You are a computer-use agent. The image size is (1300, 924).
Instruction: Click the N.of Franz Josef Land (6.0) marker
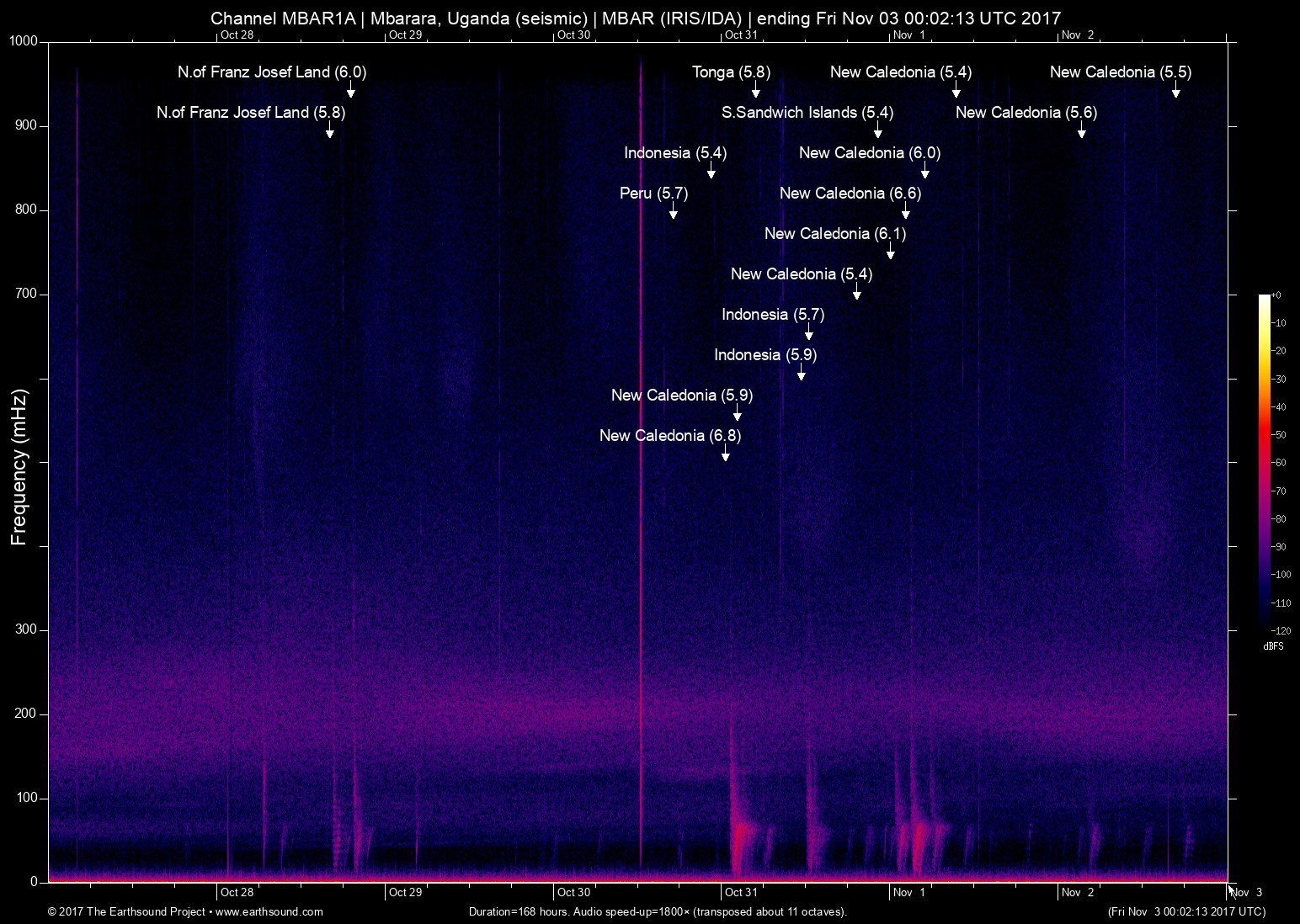click(271, 72)
